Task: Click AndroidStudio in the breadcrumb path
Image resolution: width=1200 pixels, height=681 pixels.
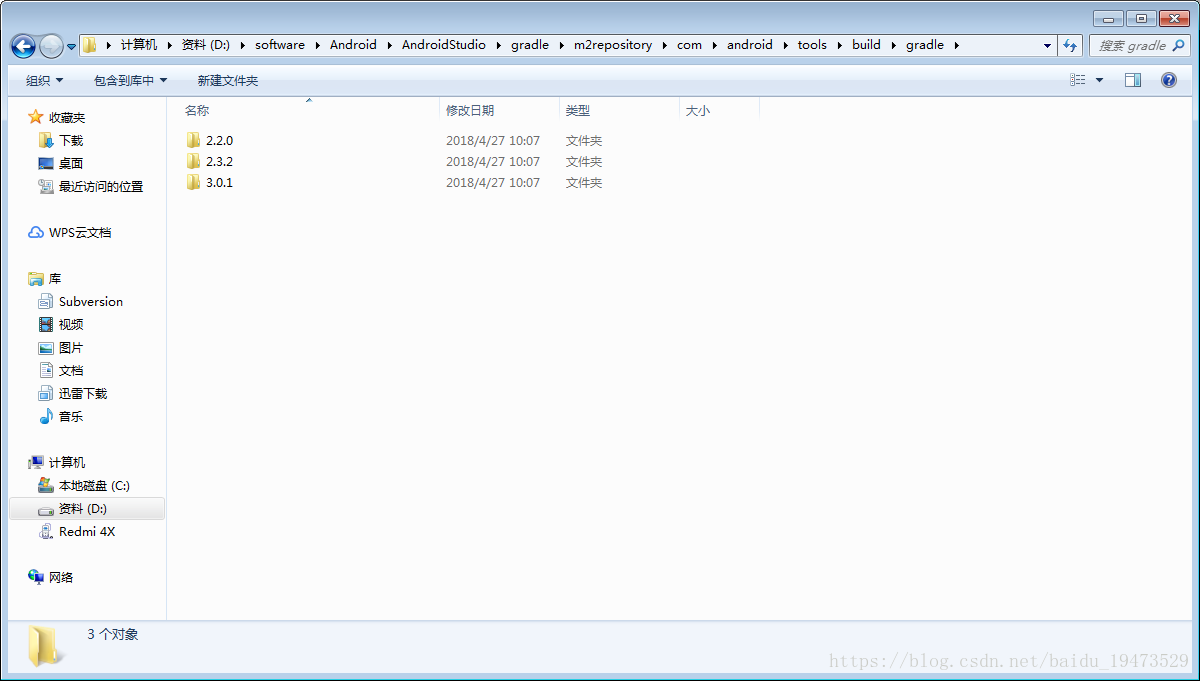Action: 443,45
